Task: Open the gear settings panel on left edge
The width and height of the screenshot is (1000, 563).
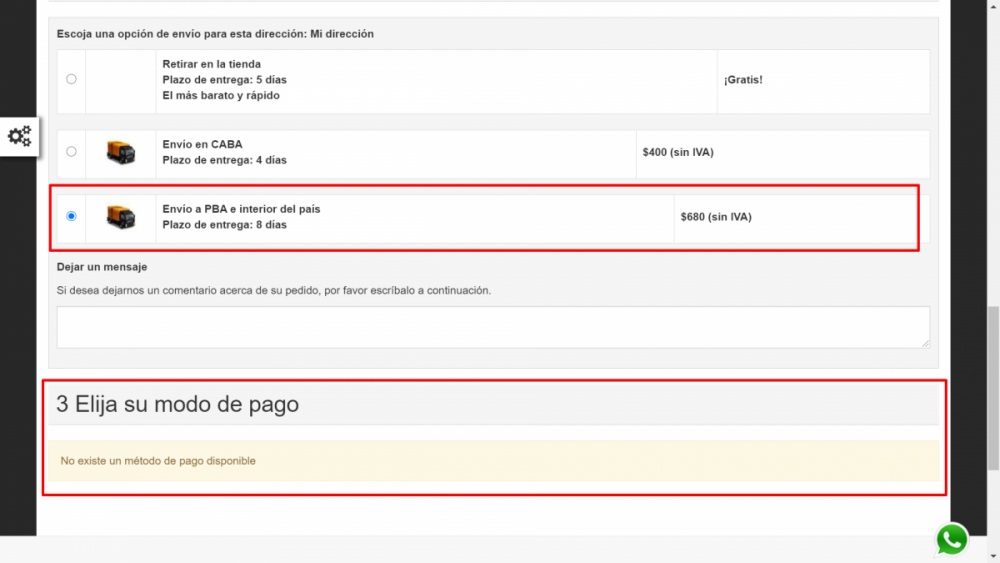Action: click(20, 136)
